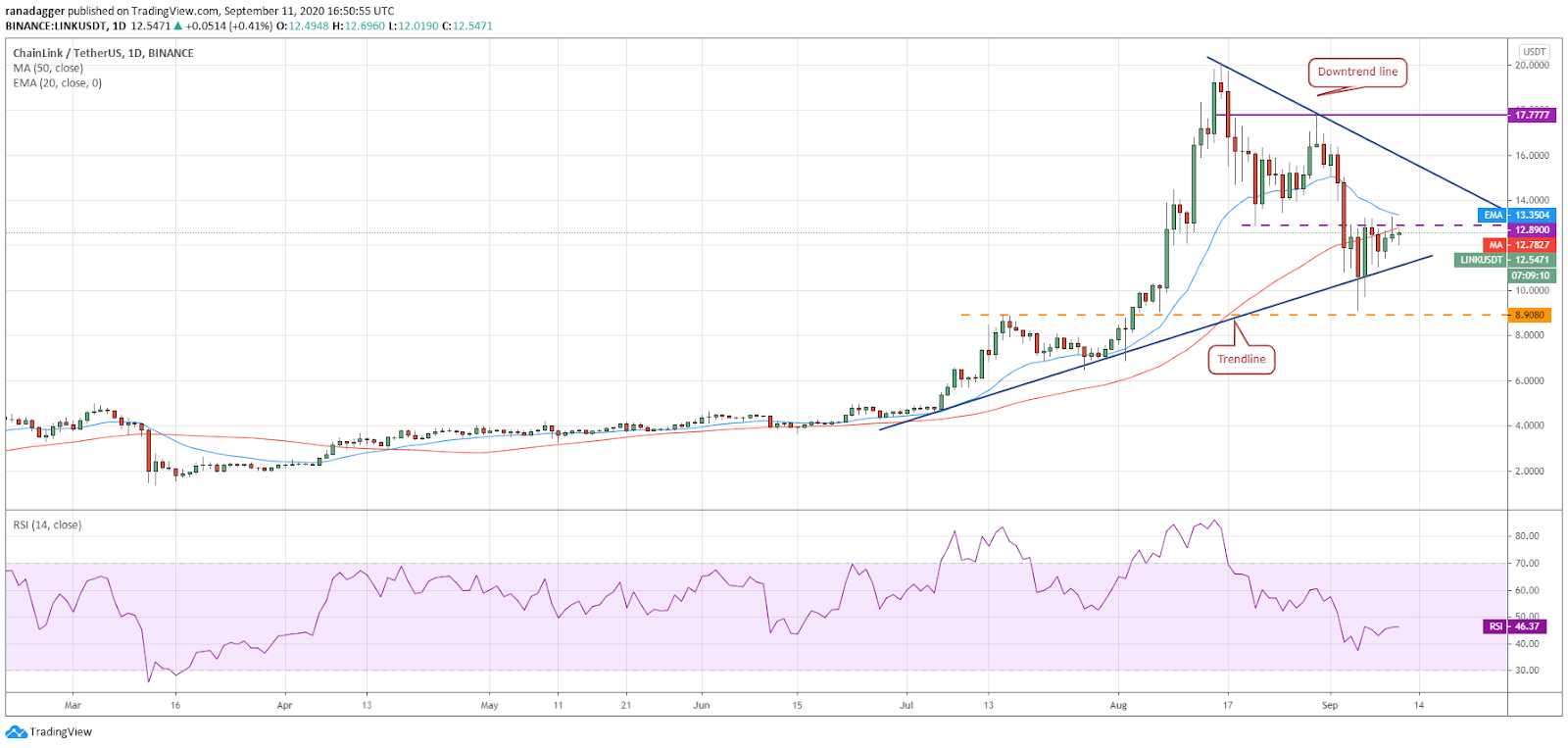Click the 'Downtrend line' callout label
The width and height of the screenshot is (1568, 748).
pos(1357,73)
